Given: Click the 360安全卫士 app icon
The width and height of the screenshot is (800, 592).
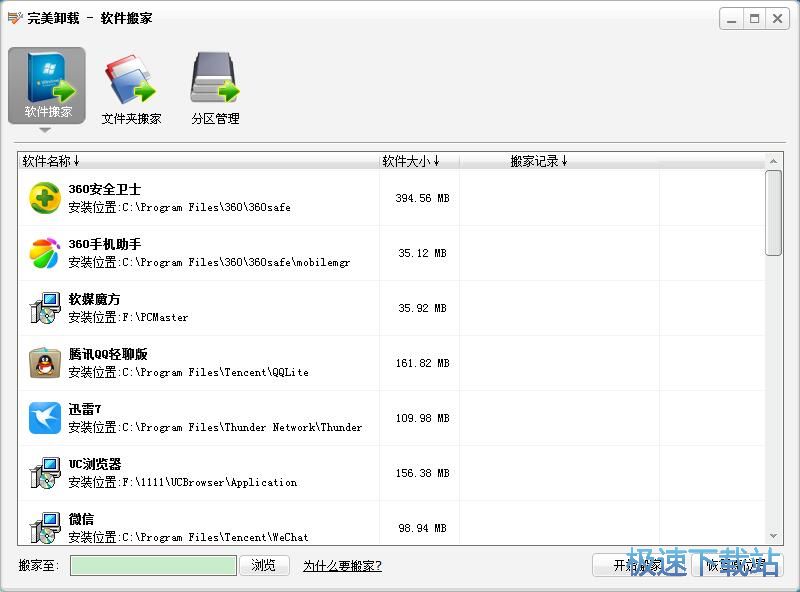Looking at the screenshot, I should point(45,198).
